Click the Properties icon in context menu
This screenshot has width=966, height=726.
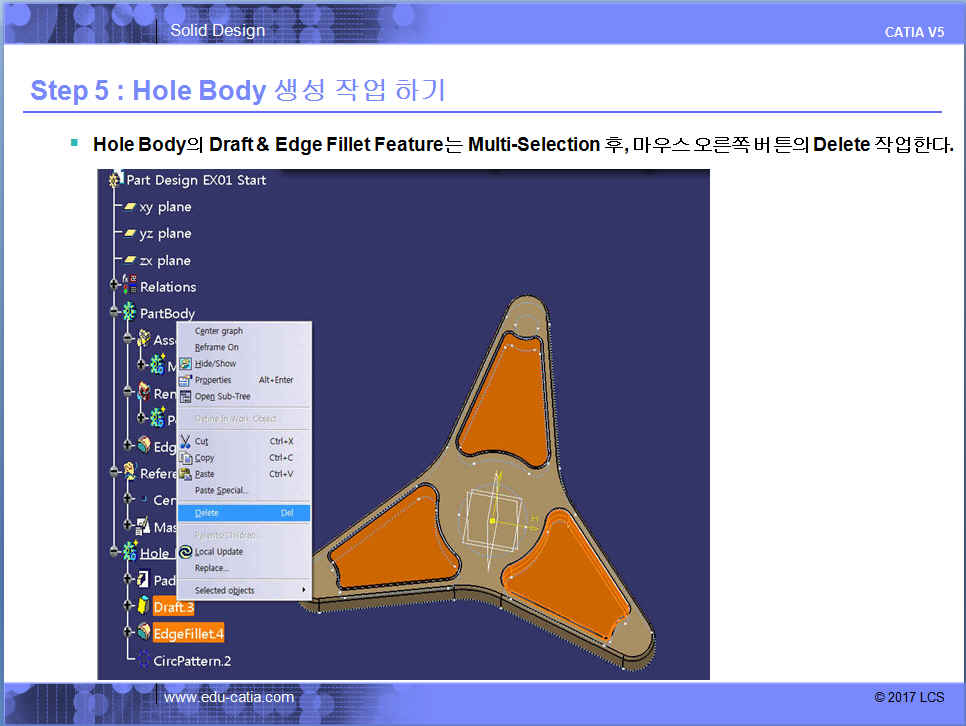click(185, 380)
